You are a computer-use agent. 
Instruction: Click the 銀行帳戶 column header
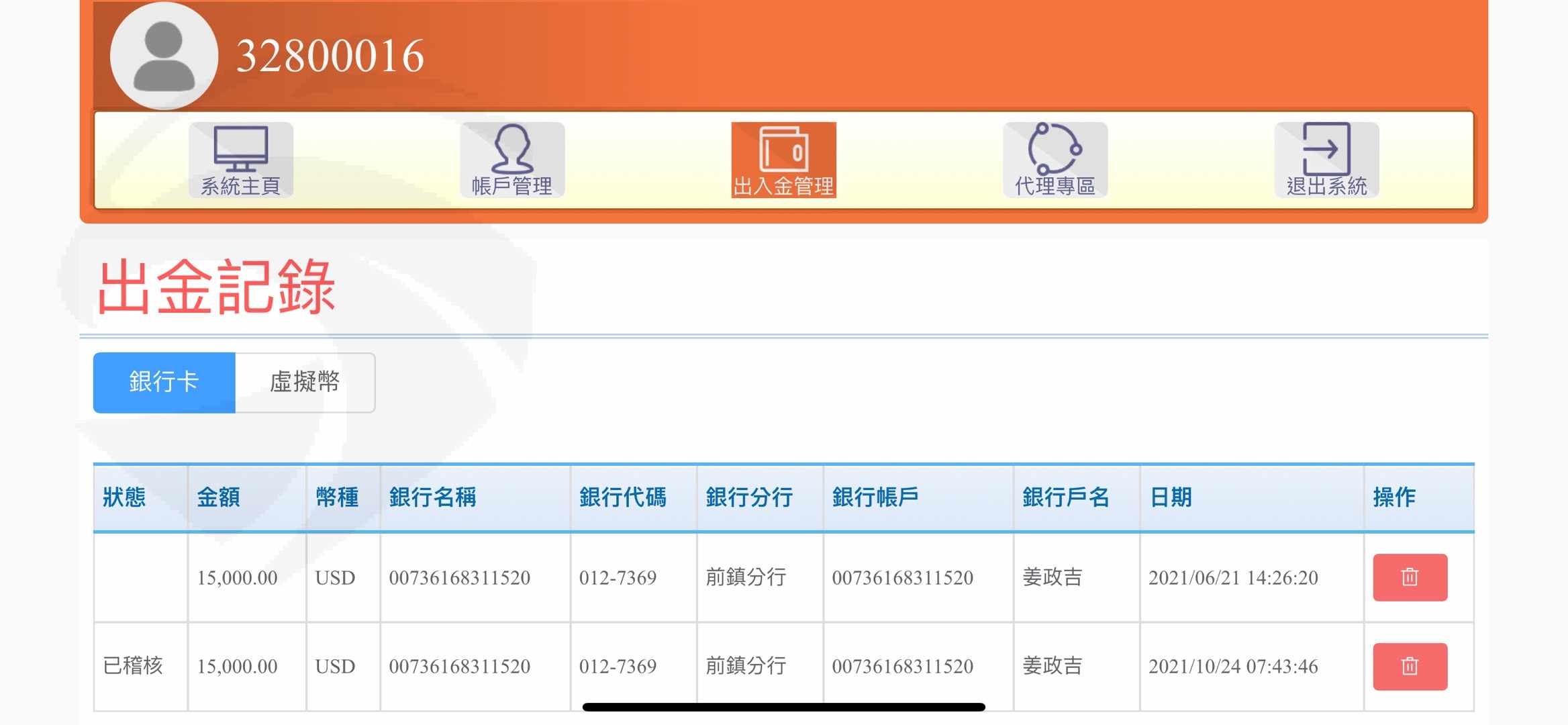point(875,497)
